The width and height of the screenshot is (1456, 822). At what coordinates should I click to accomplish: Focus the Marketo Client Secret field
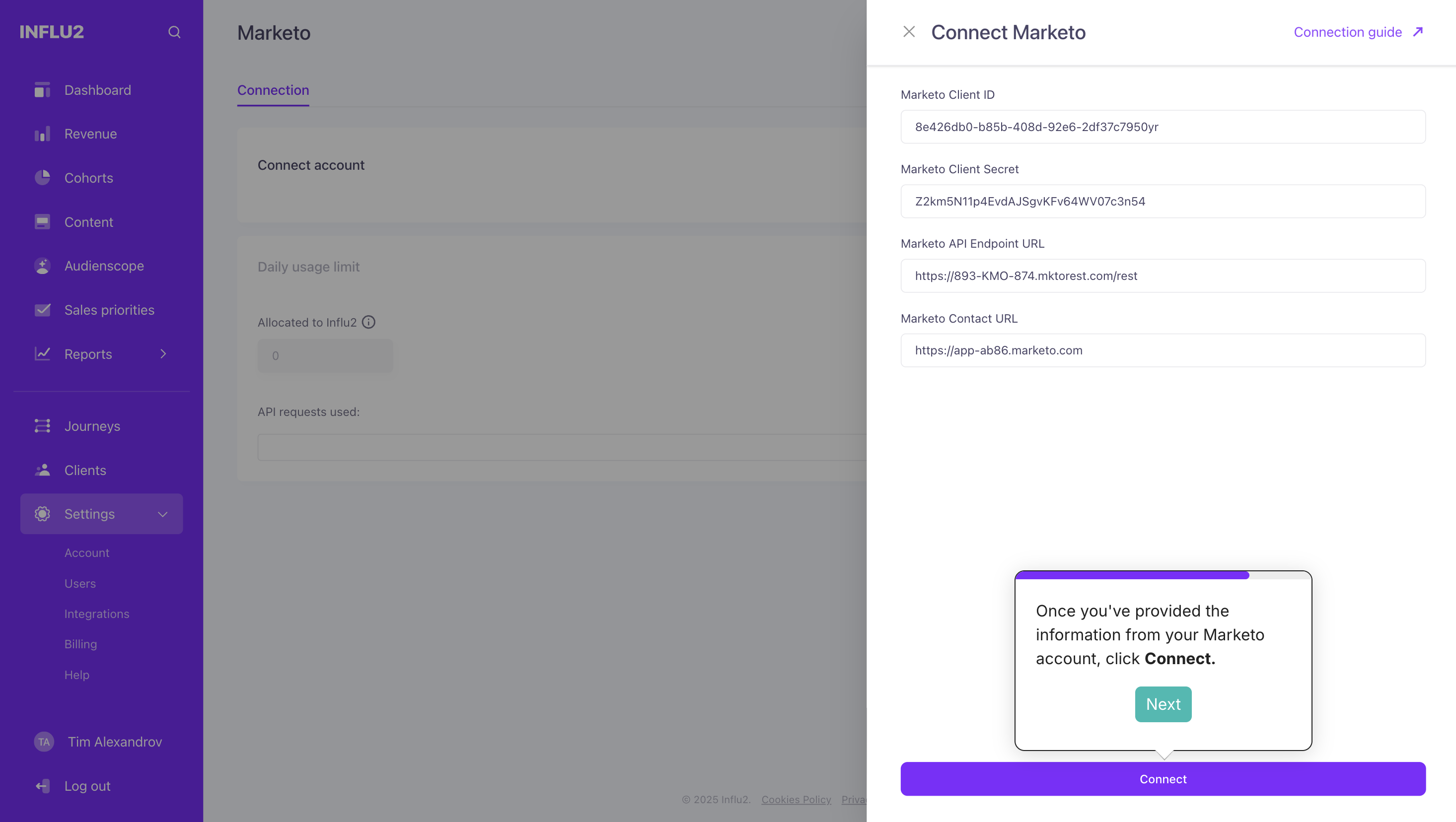point(1163,201)
